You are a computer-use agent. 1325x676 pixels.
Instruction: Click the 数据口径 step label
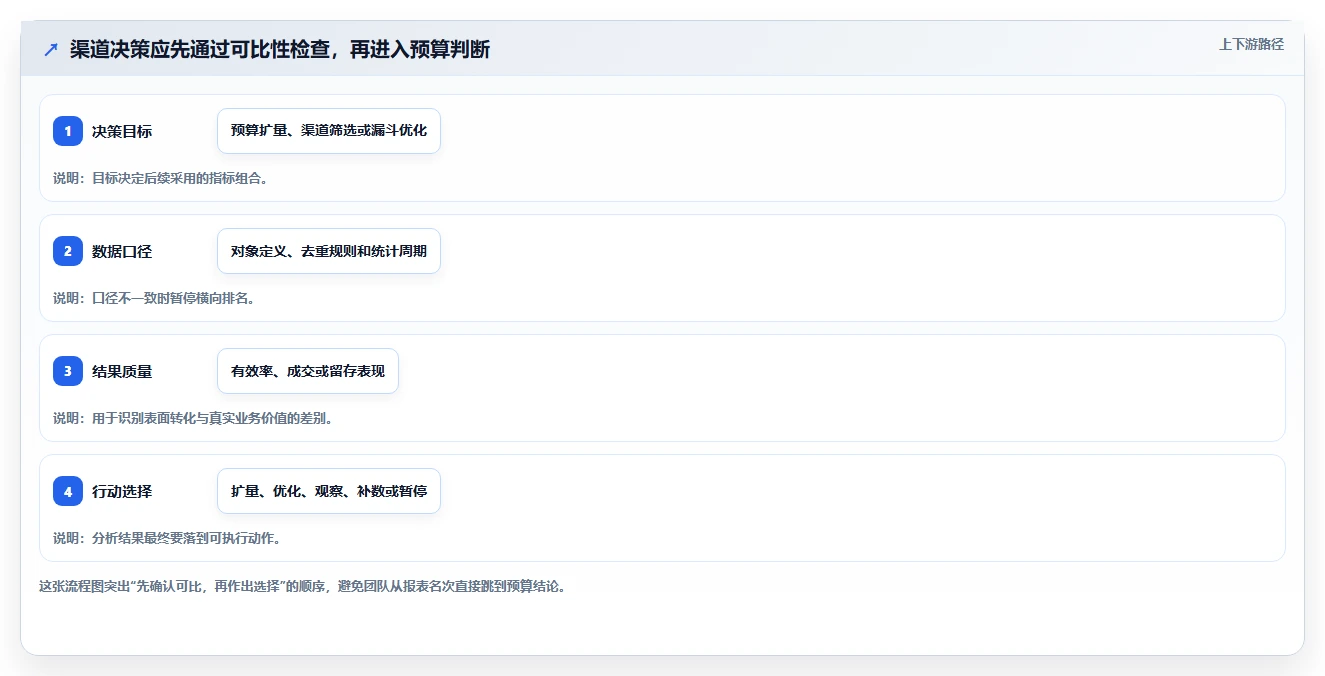coord(122,251)
